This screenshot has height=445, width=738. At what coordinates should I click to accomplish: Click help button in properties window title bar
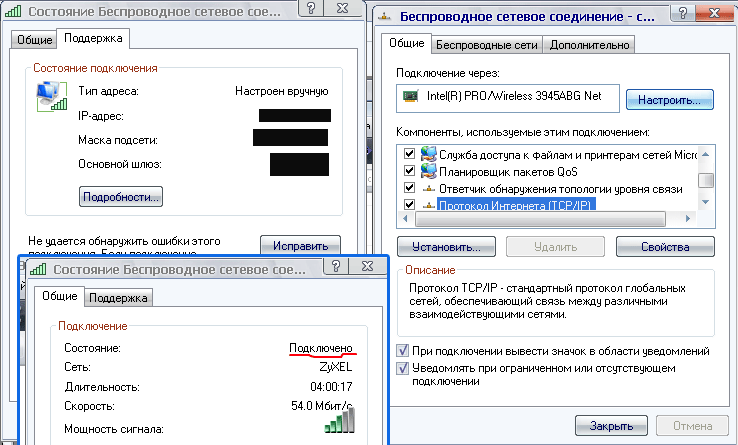[x=683, y=13]
